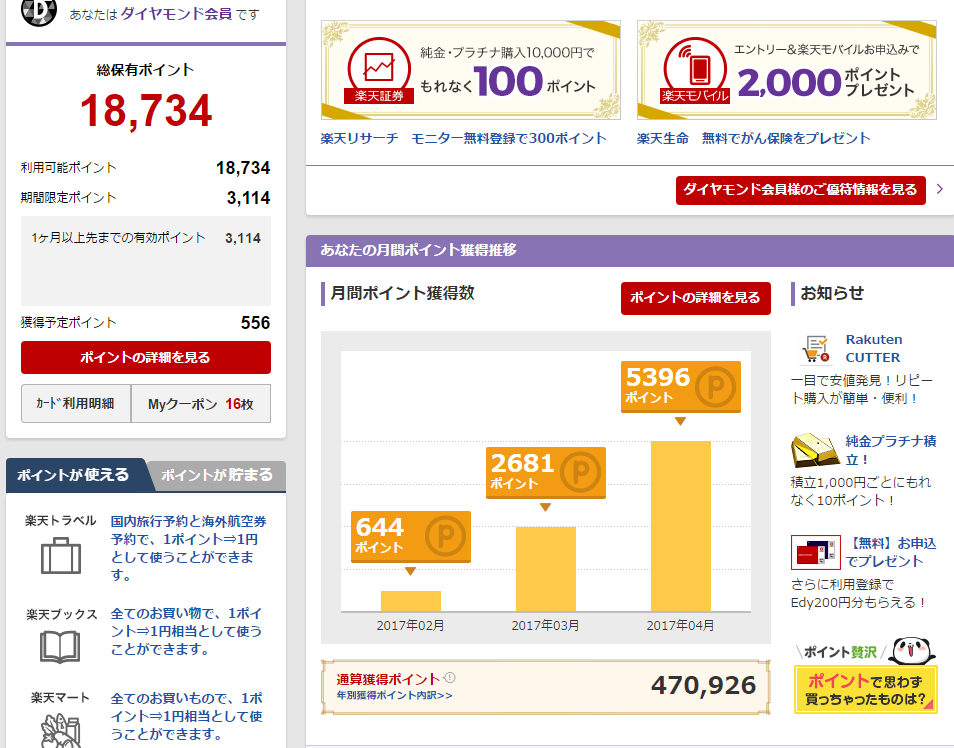Click ポイントで思わず買っちゃったものは? banner
954x748 pixels.
[x=866, y=691]
